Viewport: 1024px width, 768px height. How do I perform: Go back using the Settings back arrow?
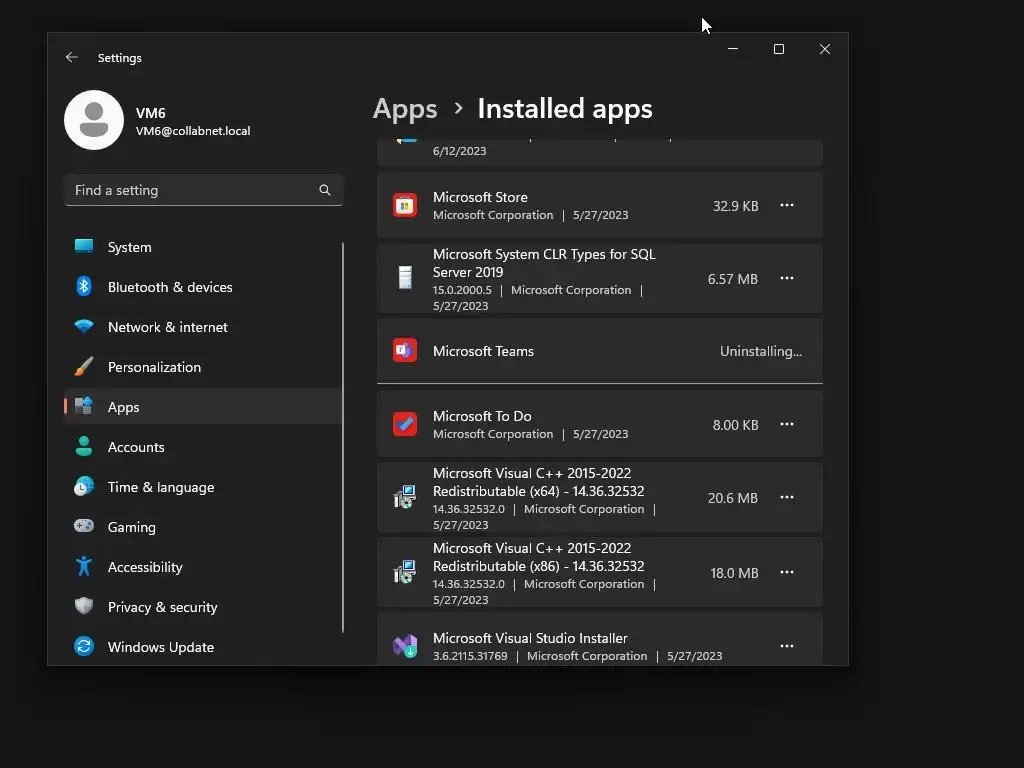coord(72,57)
